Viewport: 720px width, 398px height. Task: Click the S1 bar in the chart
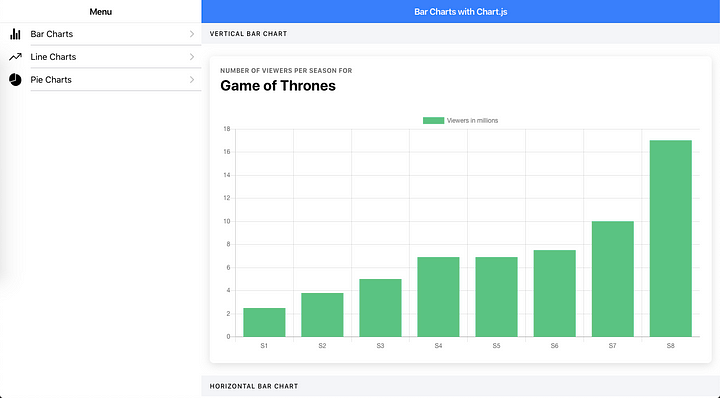pyautogui.click(x=264, y=322)
